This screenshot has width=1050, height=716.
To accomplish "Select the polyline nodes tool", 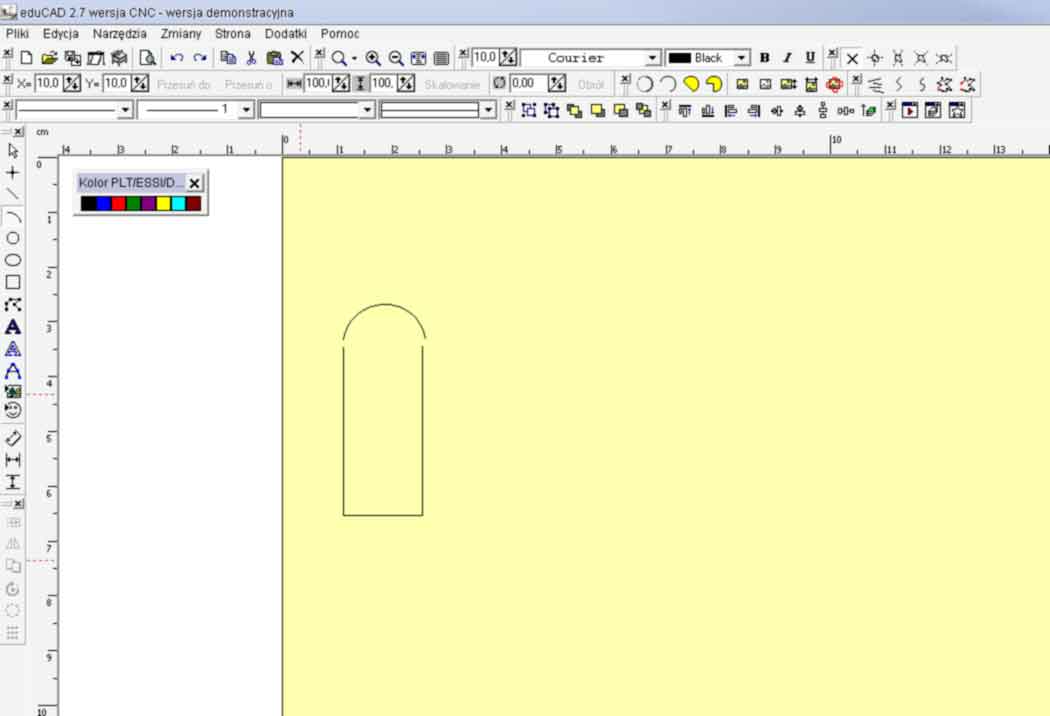I will pyautogui.click(x=13, y=305).
